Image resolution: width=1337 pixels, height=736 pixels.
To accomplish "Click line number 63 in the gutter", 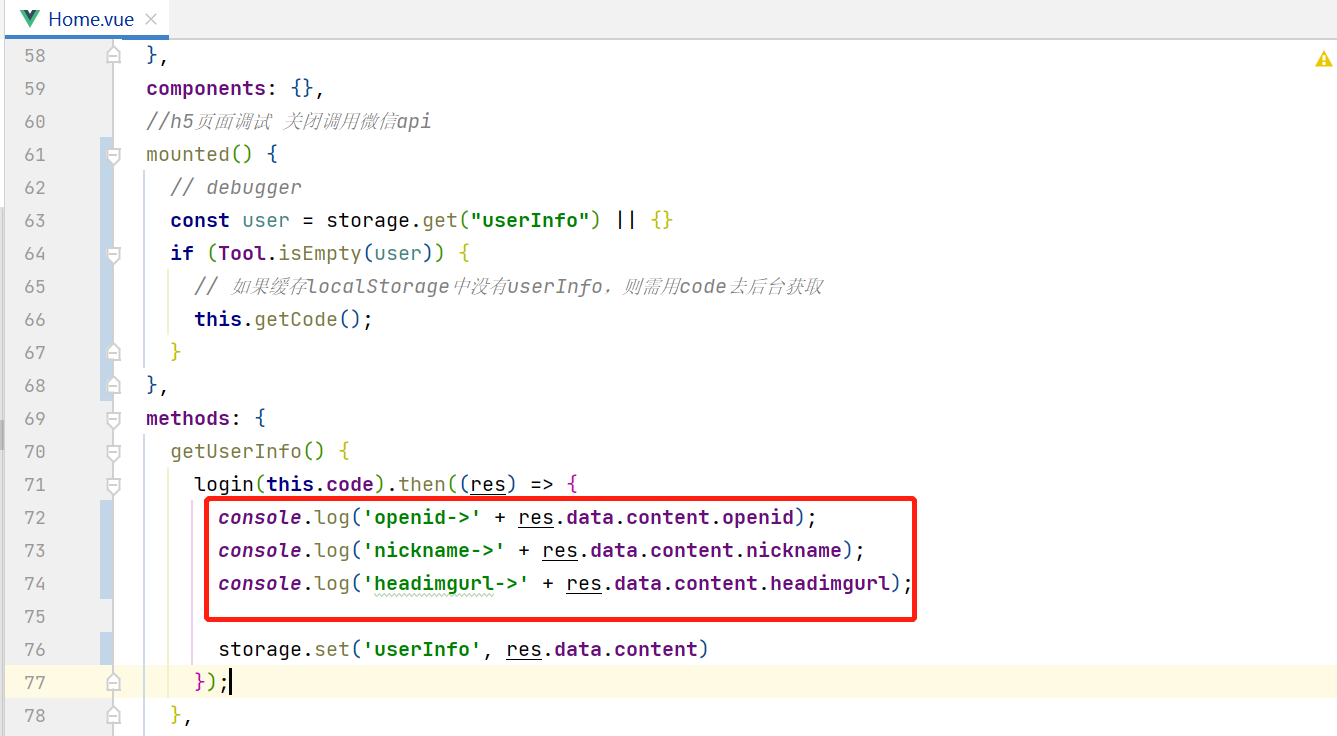I will pos(35,220).
